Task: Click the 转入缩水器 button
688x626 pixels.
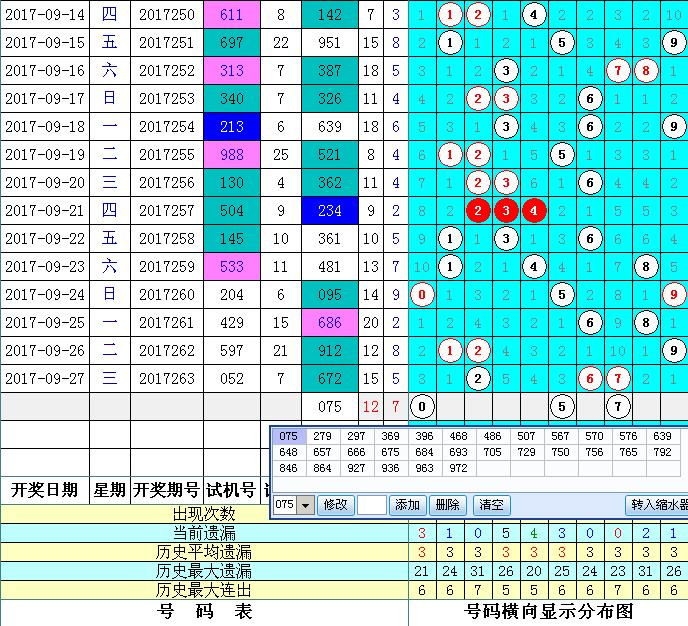Action: point(657,505)
